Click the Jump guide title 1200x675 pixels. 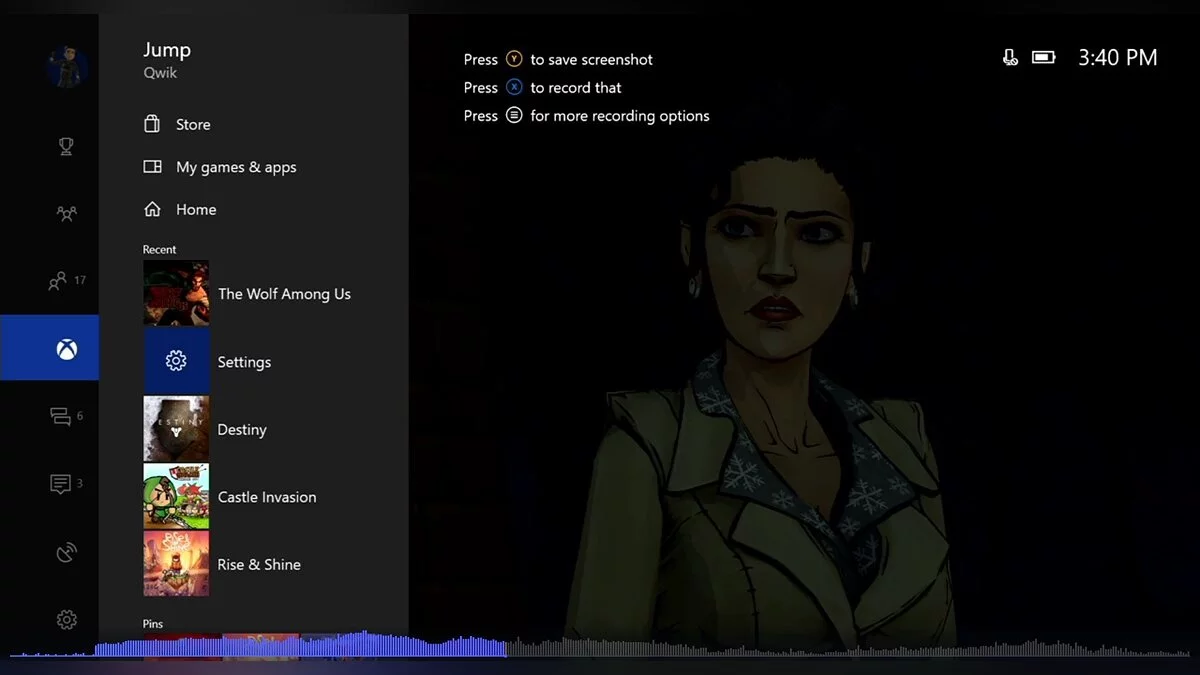(x=166, y=50)
